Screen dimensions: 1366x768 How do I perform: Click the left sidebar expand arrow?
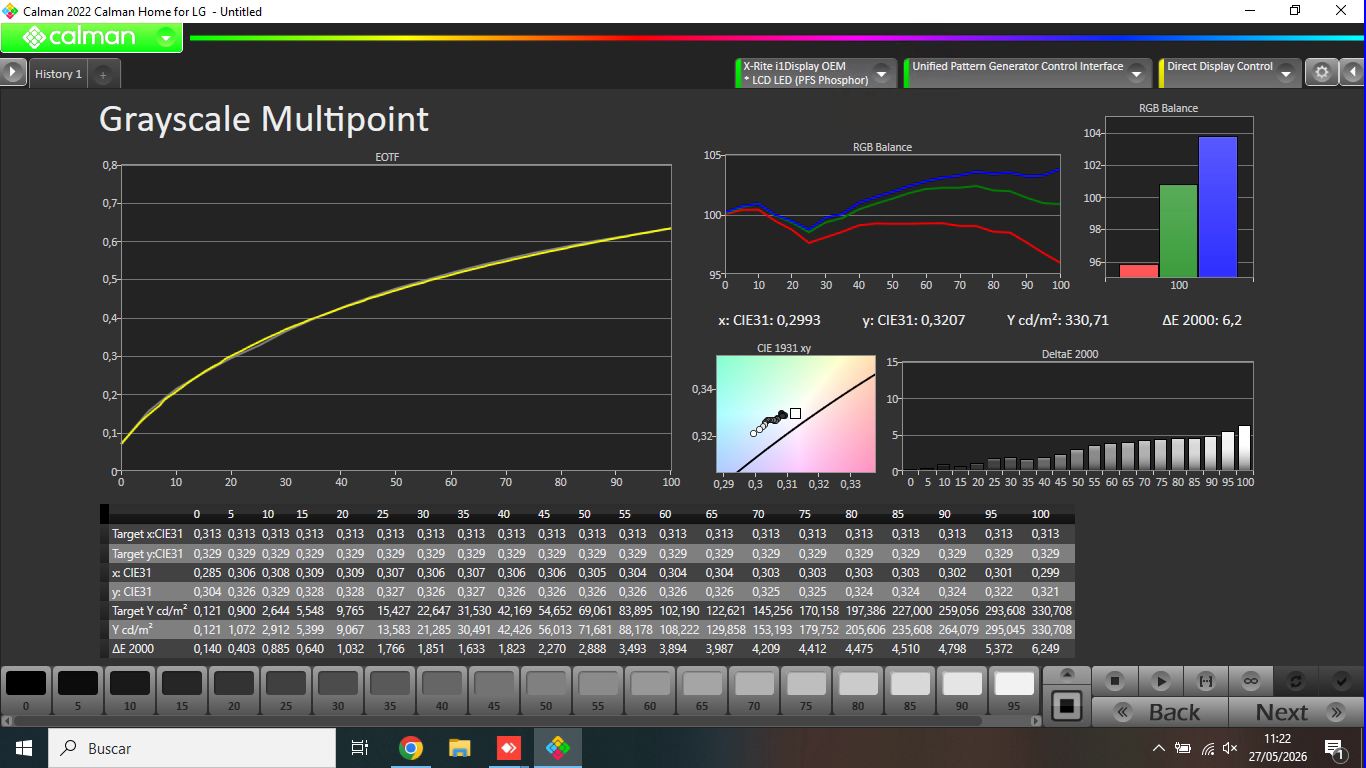[x=12, y=72]
